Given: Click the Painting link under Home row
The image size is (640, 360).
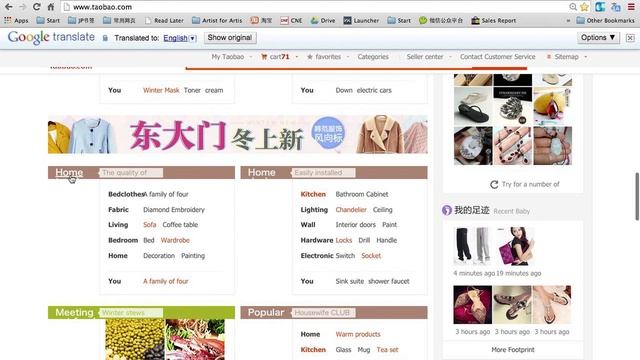Looking at the screenshot, I should coord(193,256).
